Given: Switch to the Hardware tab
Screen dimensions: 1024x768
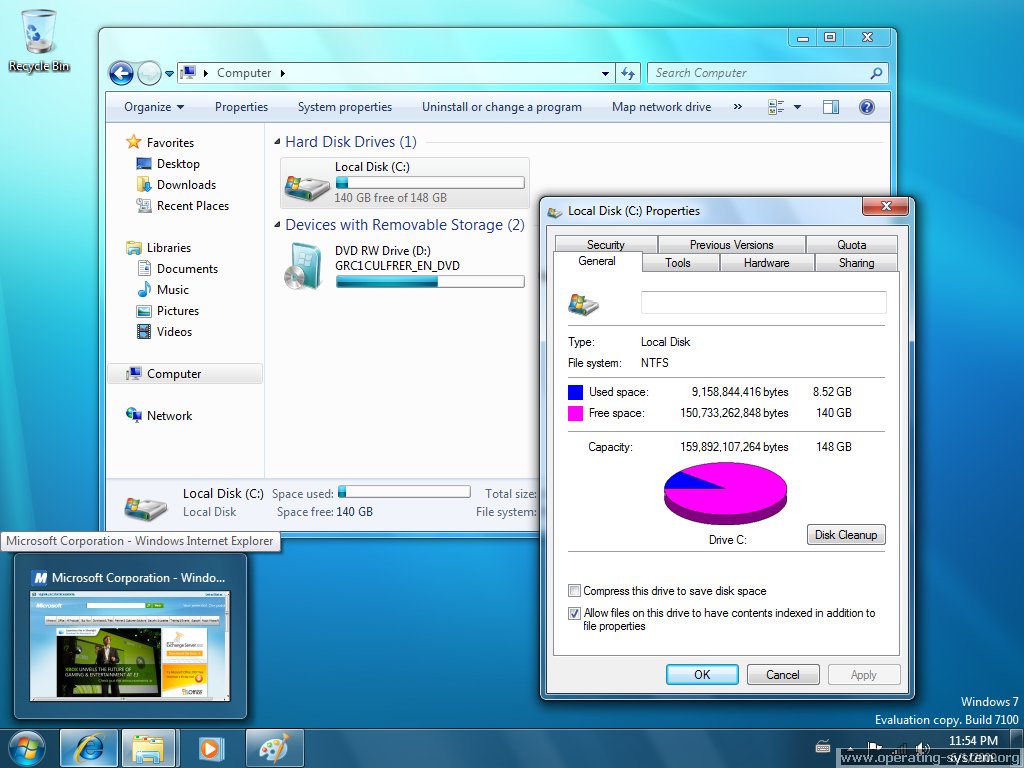Looking at the screenshot, I should (766, 263).
